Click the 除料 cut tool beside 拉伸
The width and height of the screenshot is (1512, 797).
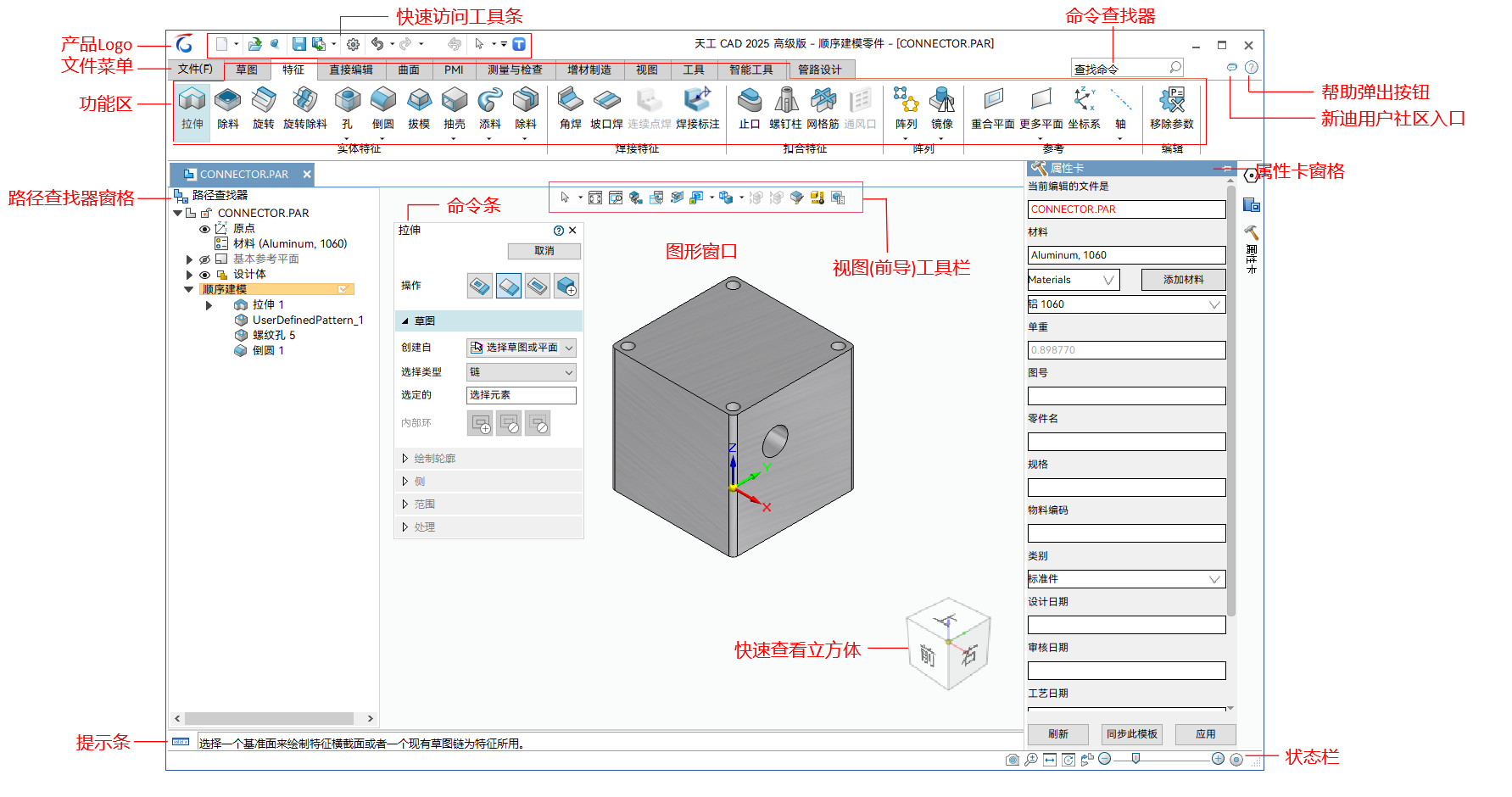pyautogui.click(x=228, y=109)
